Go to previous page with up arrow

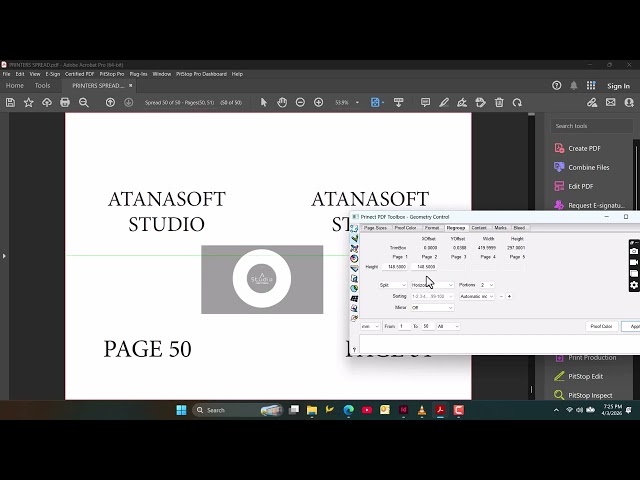pyautogui.click(x=110, y=102)
